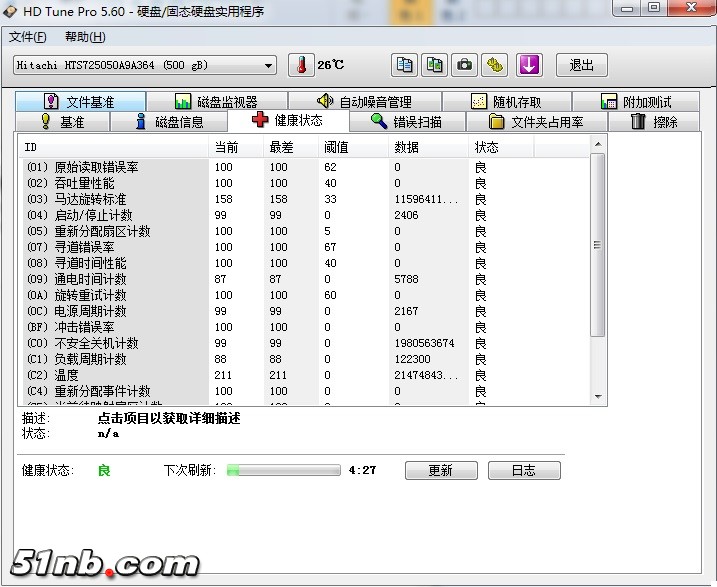
Task: Click the camera save screenshot icon
Action: coord(464,65)
